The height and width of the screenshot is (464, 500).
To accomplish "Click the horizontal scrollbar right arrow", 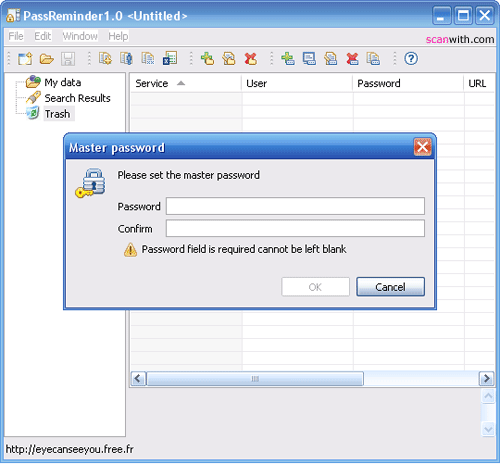I will tap(486, 379).
